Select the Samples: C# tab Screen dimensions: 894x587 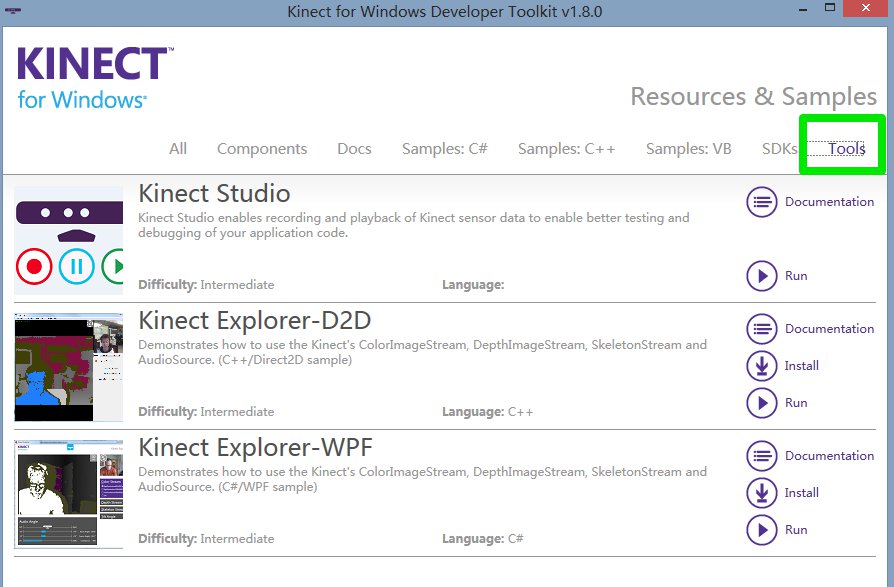click(x=445, y=149)
